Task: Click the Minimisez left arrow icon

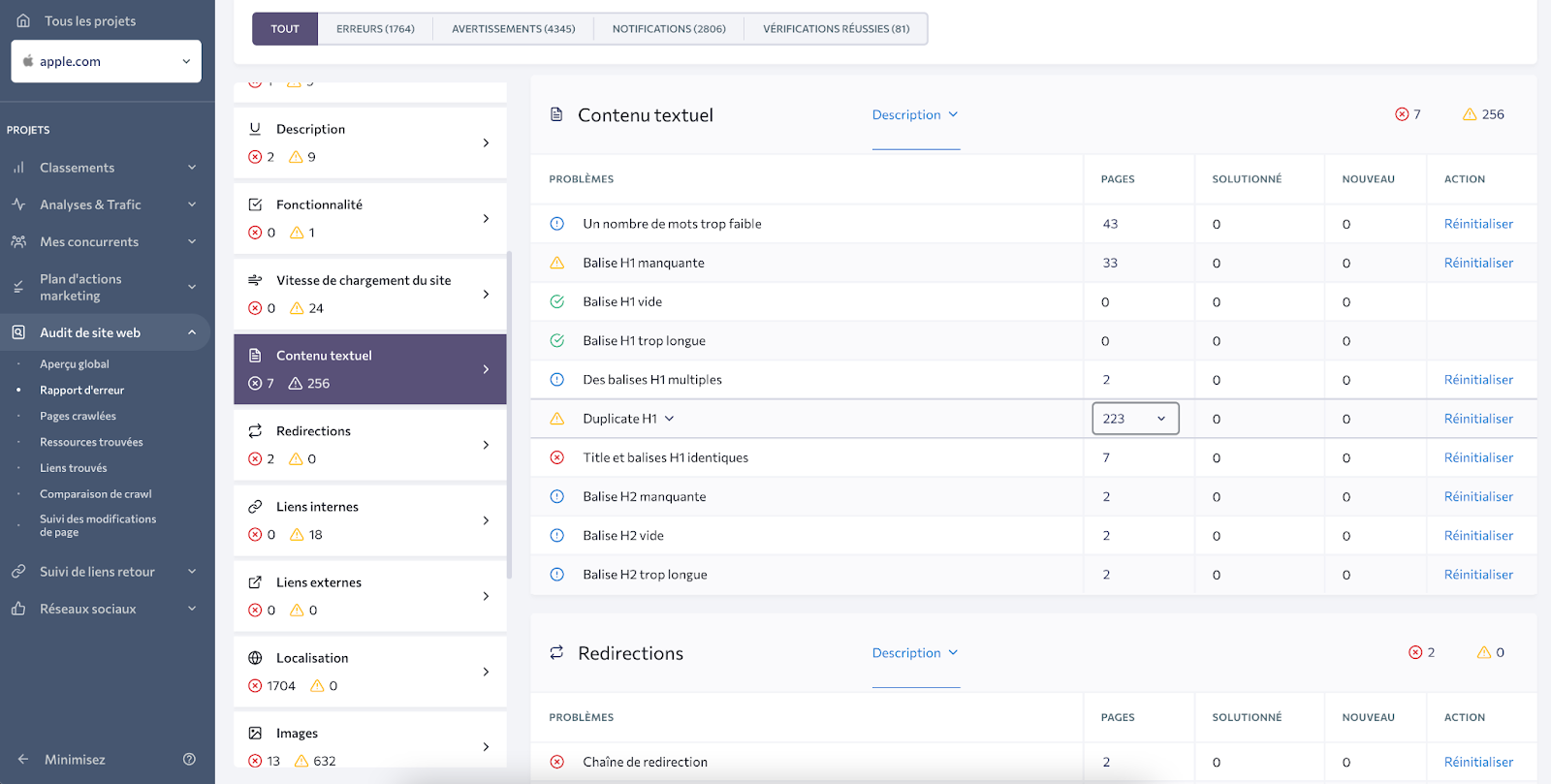Action: [23, 760]
